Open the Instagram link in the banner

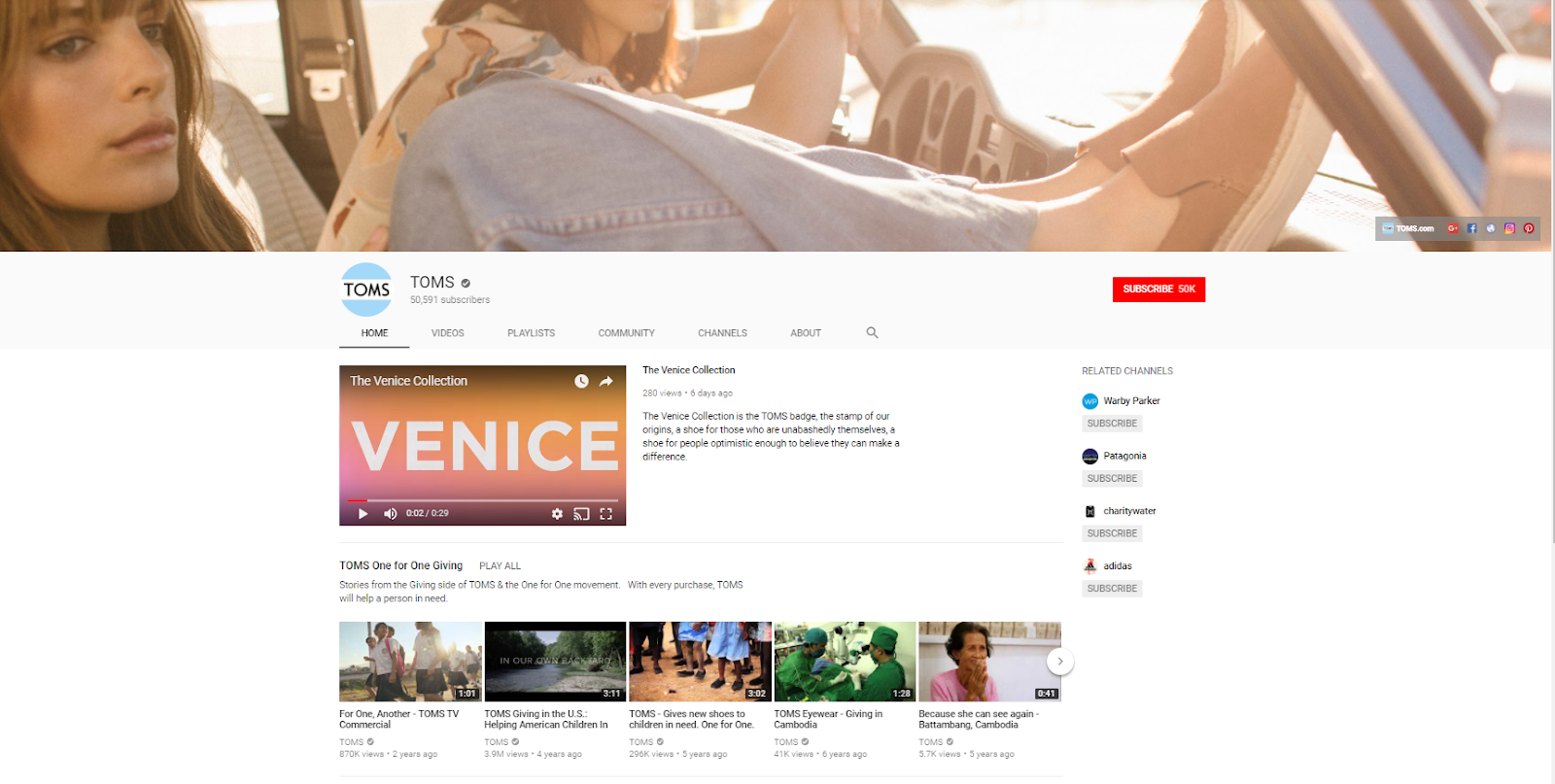(1509, 228)
